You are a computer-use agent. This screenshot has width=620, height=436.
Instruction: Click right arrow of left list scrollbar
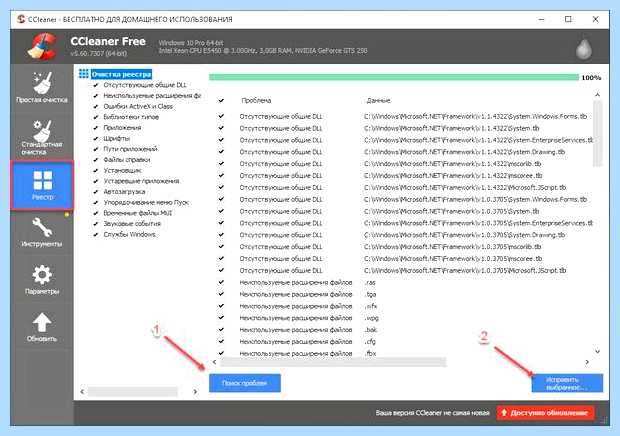point(195,392)
